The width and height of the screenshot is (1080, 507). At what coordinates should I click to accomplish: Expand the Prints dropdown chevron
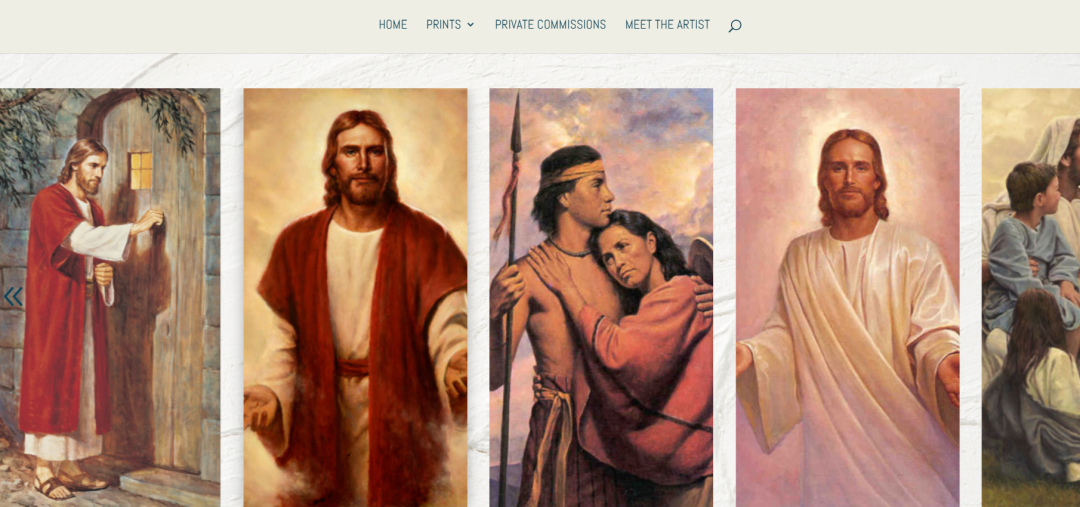470,25
